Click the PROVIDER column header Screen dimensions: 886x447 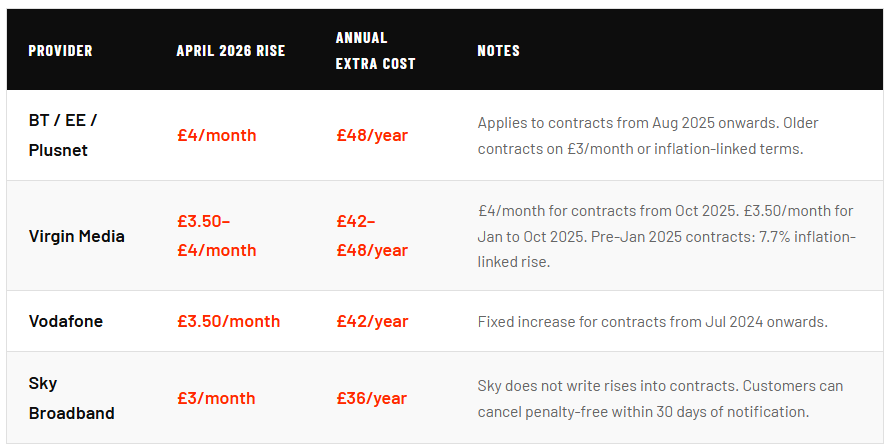click(x=60, y=50)
